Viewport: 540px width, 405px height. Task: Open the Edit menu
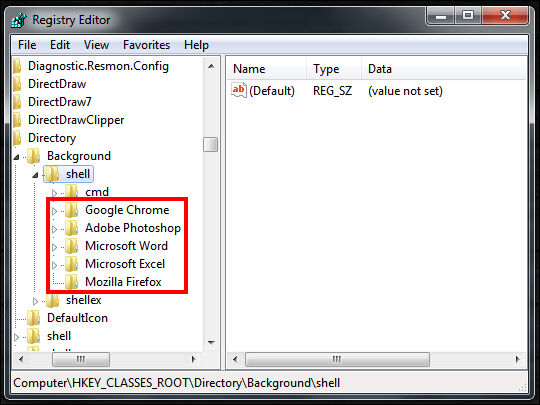60,45
